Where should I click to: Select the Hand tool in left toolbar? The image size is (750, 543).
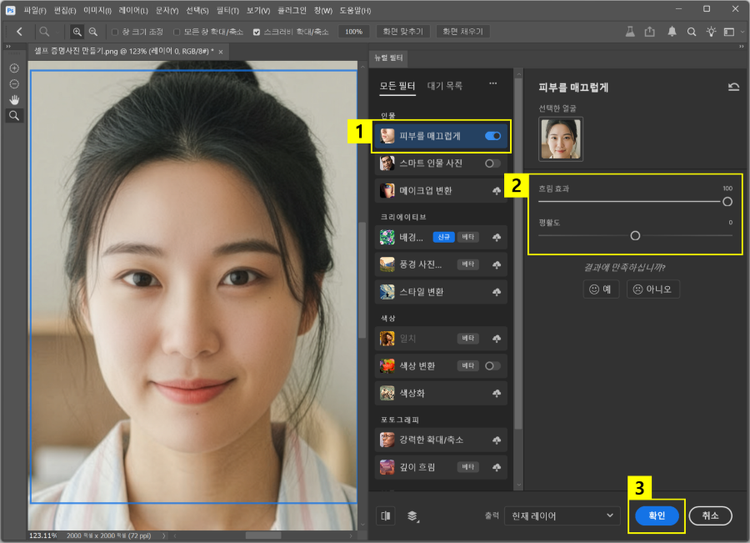14,100
